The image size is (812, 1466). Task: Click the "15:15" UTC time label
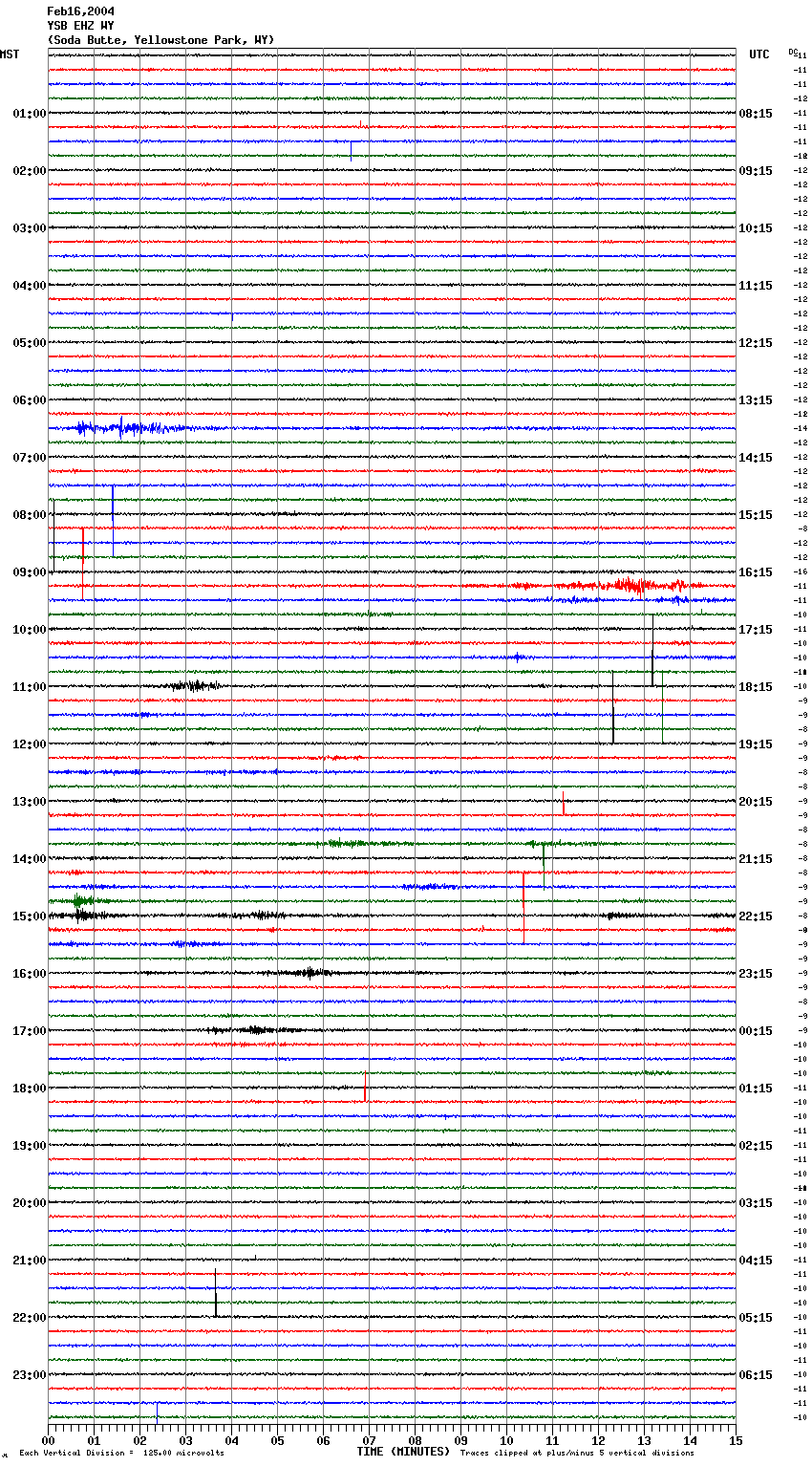coord(756,515)
